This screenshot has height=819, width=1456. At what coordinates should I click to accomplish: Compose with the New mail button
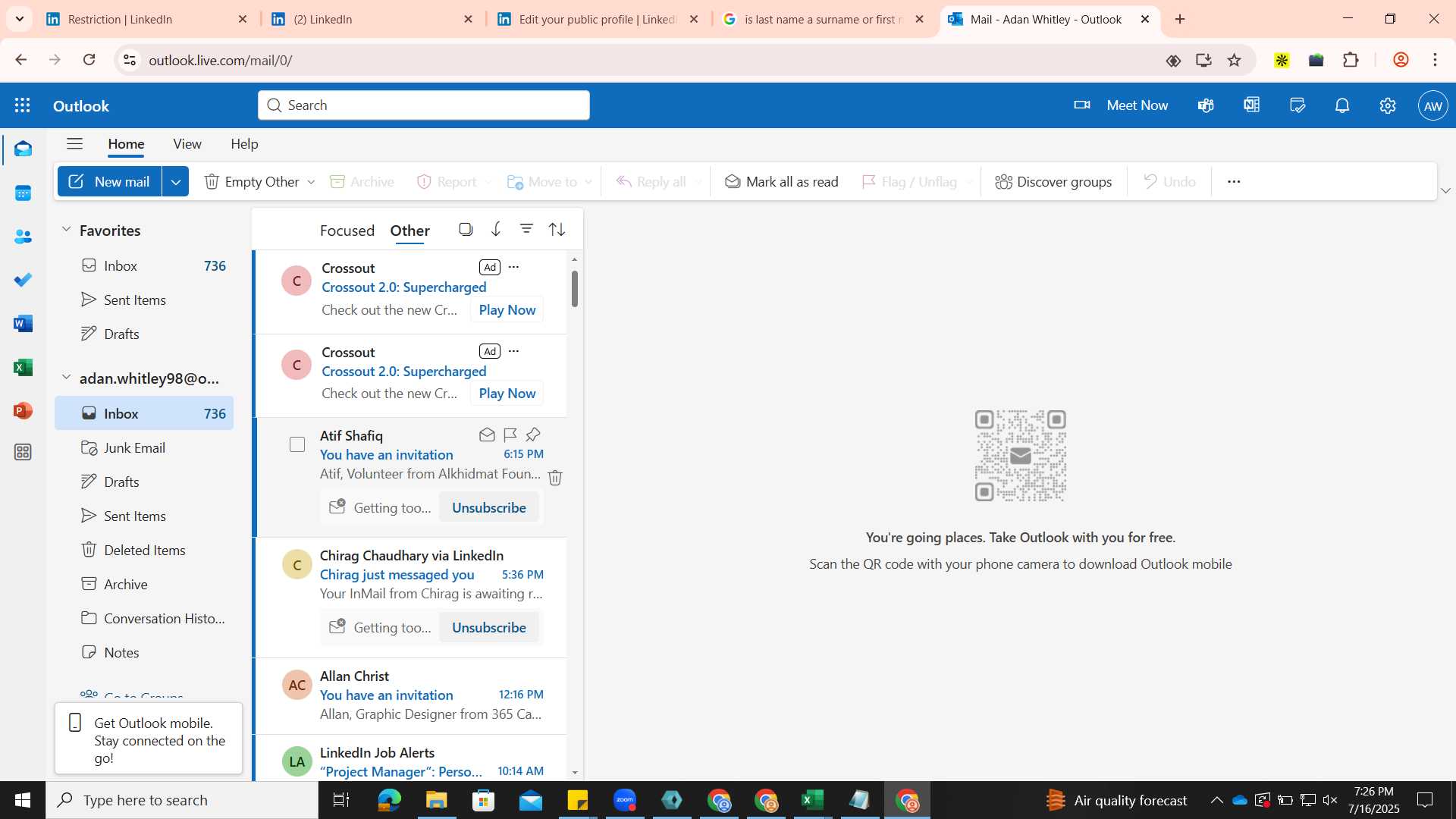click(x=109, y=182)
